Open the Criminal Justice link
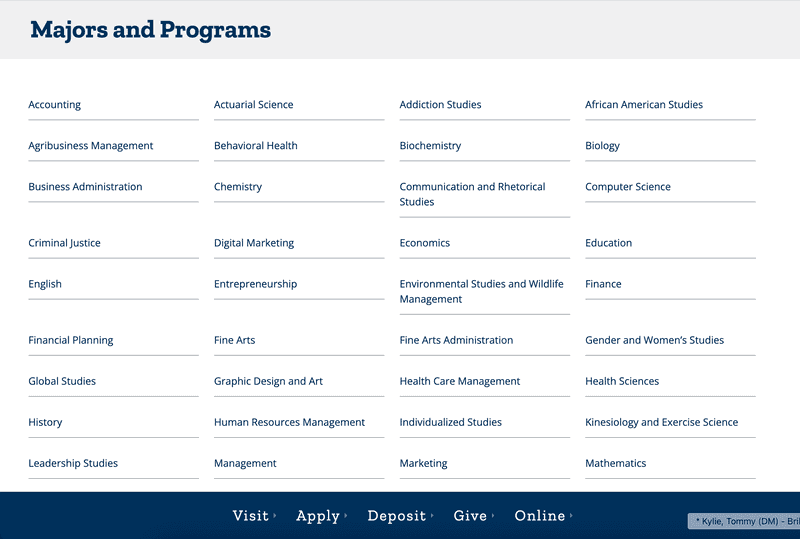800x539 pixels. (64, 243)
